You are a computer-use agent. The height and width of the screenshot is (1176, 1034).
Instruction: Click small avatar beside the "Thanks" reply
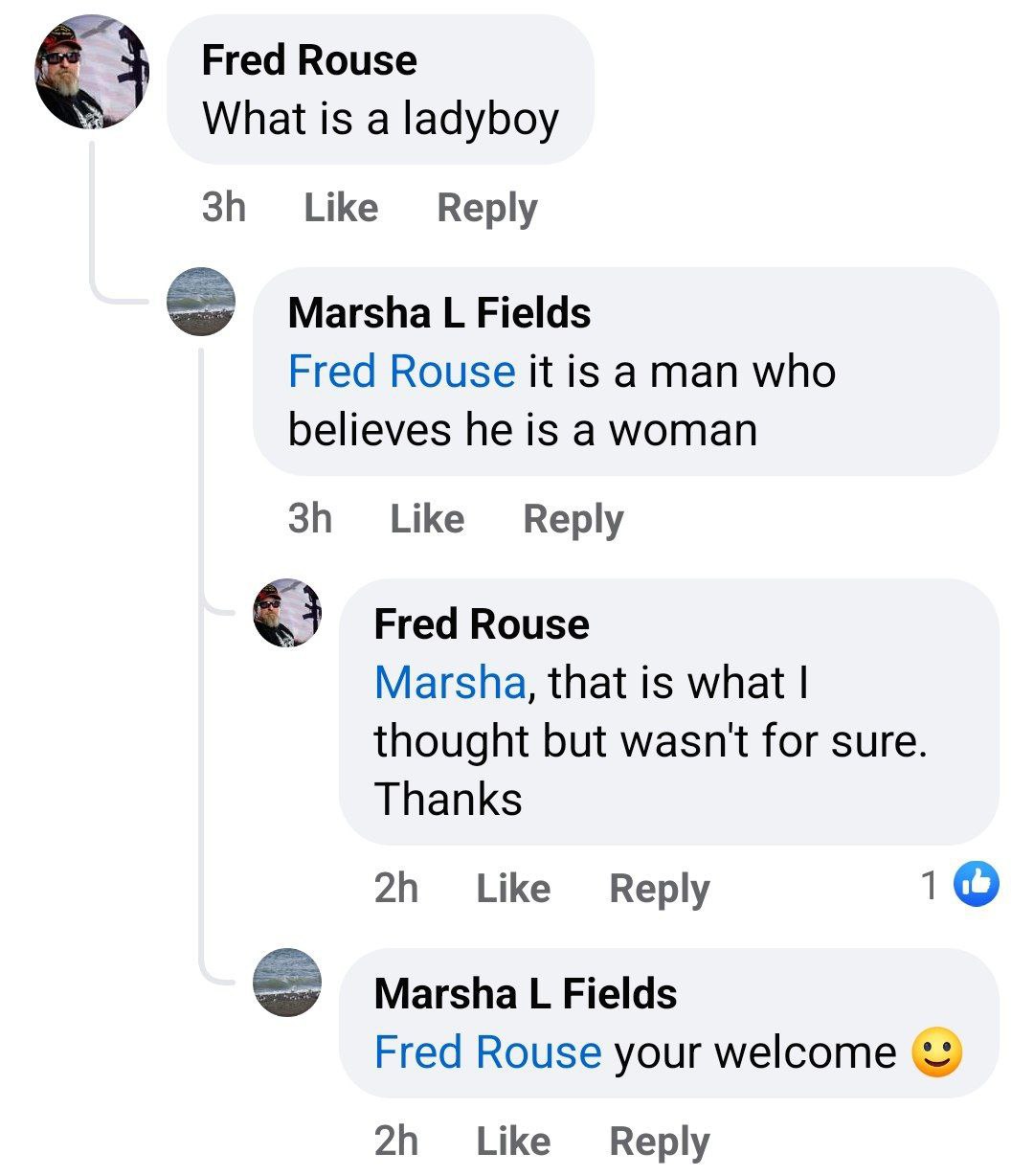pos(287,613)
